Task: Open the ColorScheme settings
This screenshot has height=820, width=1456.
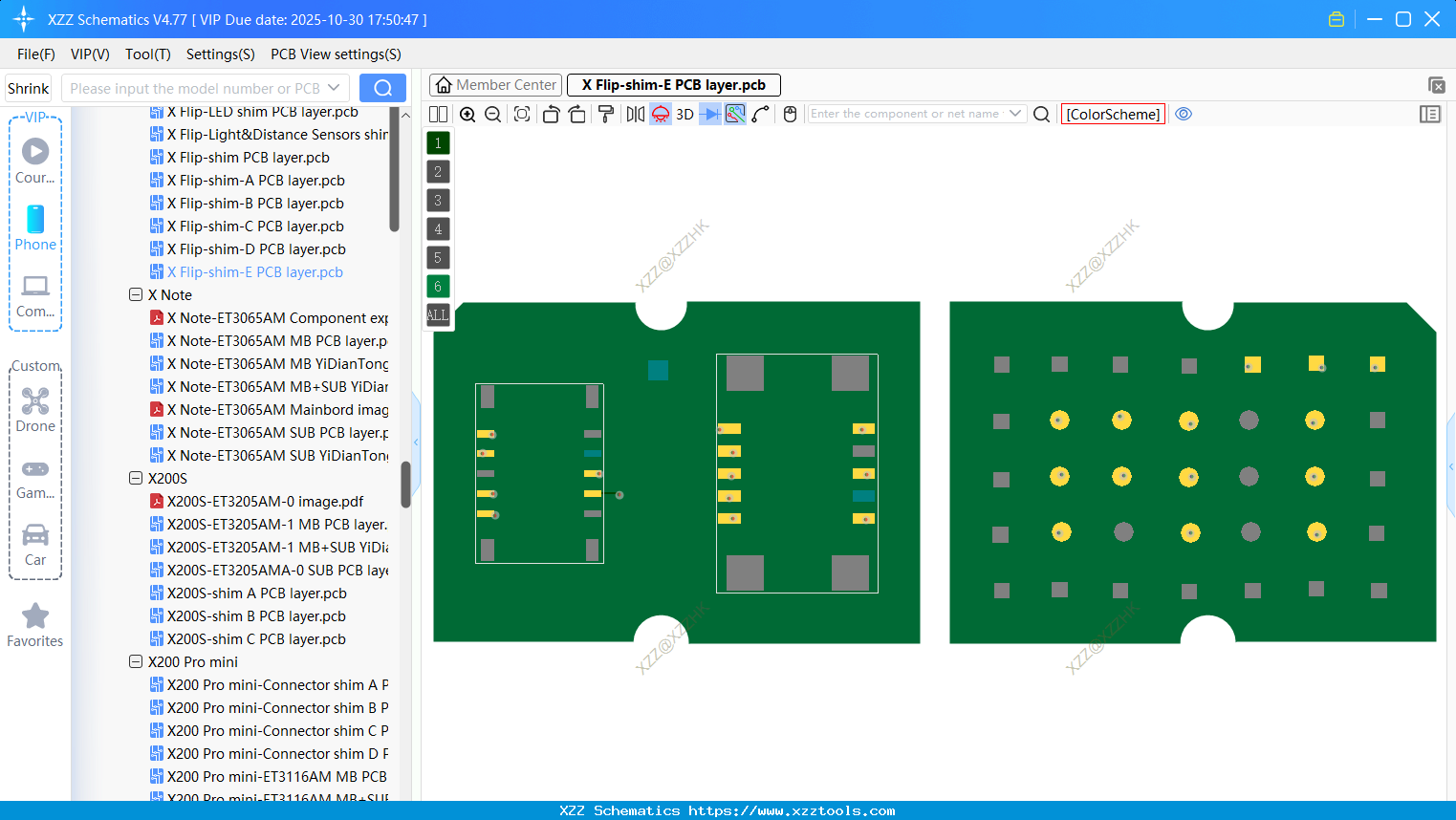Action: pos(1112,114)
